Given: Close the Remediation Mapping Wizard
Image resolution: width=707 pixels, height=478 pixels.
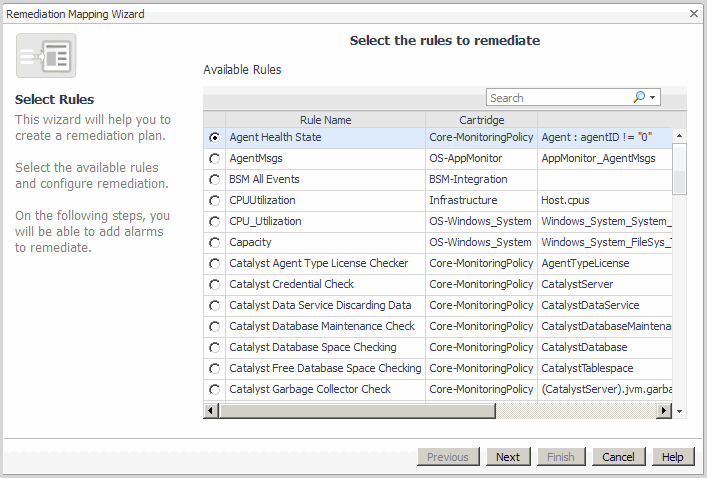Looking at the screenshot, I should pyautogui.click(x=694, y=14).
